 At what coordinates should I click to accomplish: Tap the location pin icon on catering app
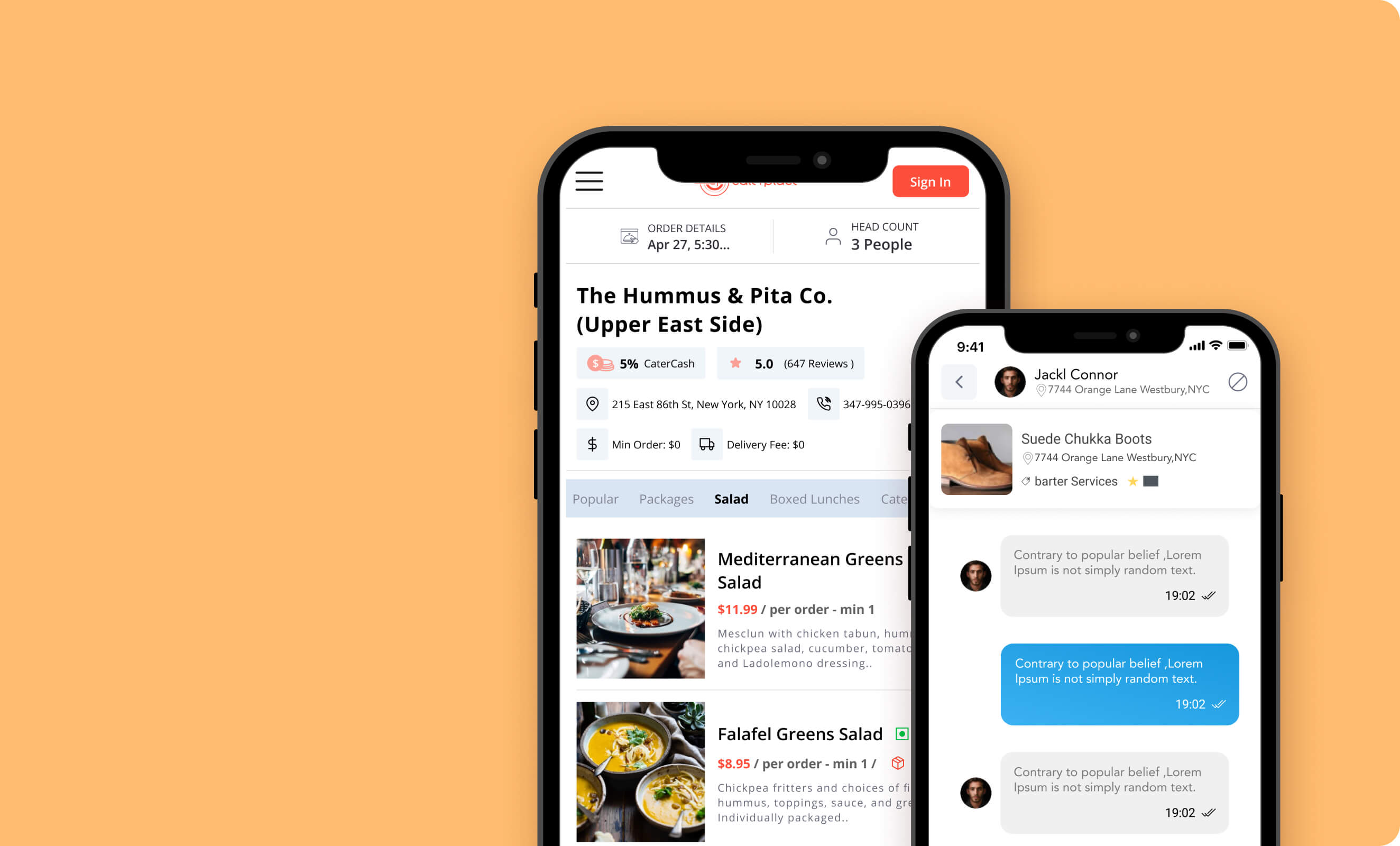[591, 403]
